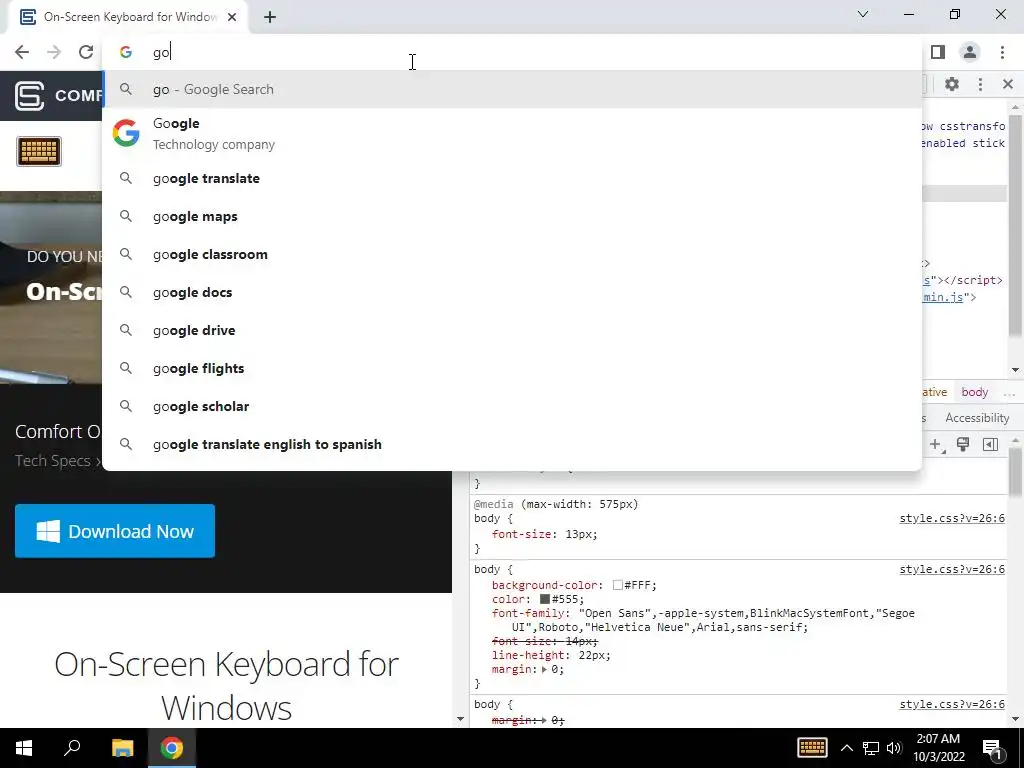Viewport: 1024px width, 768px height.
Task: Click the webpage scroll-down arrow
Action: [460, 719]
